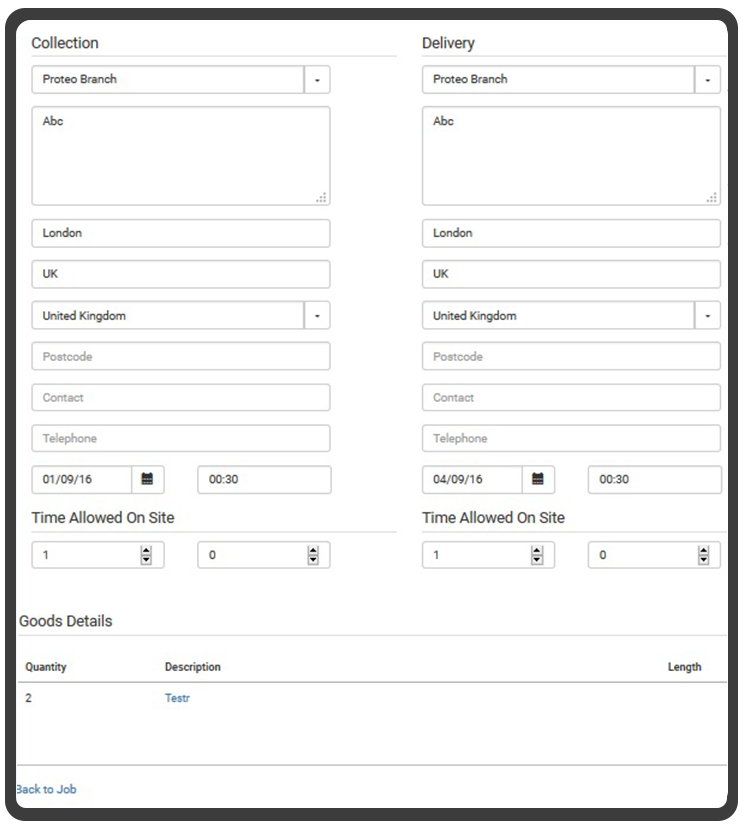Click the Description column header
The height and width of the screenshot is (826, 750).
click(x=193, y=667)
